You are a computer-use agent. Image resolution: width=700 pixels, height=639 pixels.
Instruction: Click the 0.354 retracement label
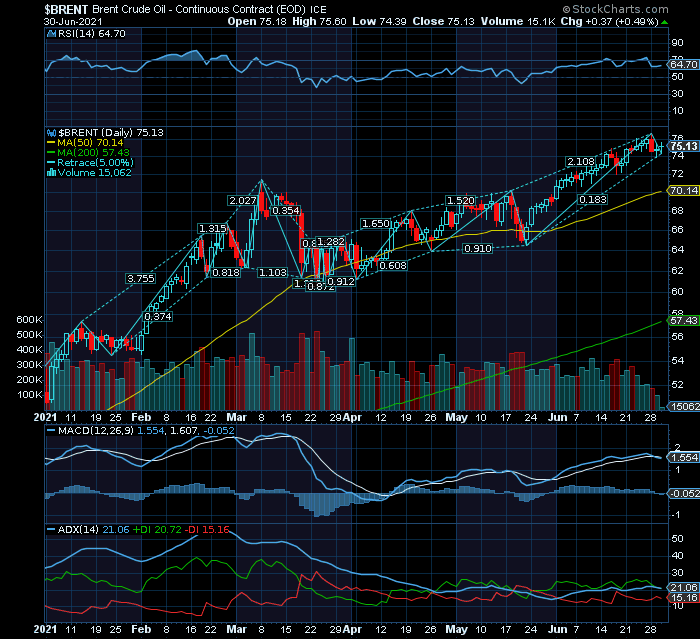point(285,211)
